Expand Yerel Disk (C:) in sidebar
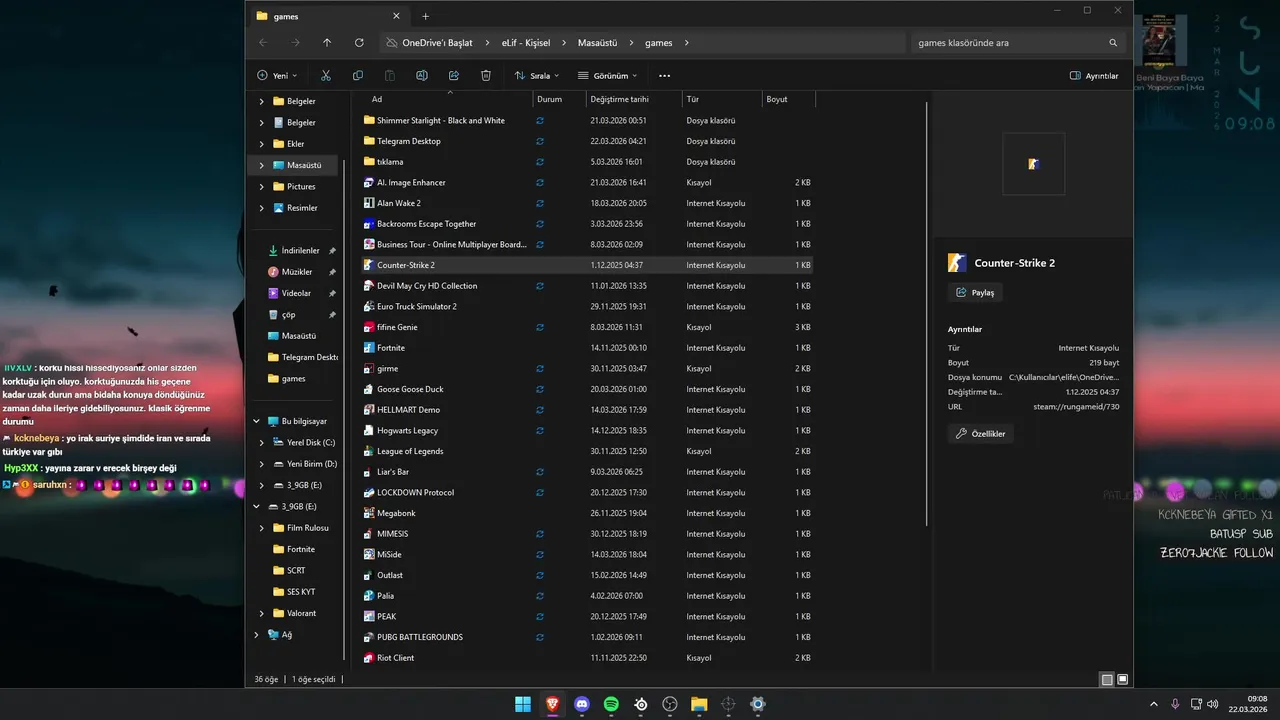1280x720 pixels. tap(262, 442)
